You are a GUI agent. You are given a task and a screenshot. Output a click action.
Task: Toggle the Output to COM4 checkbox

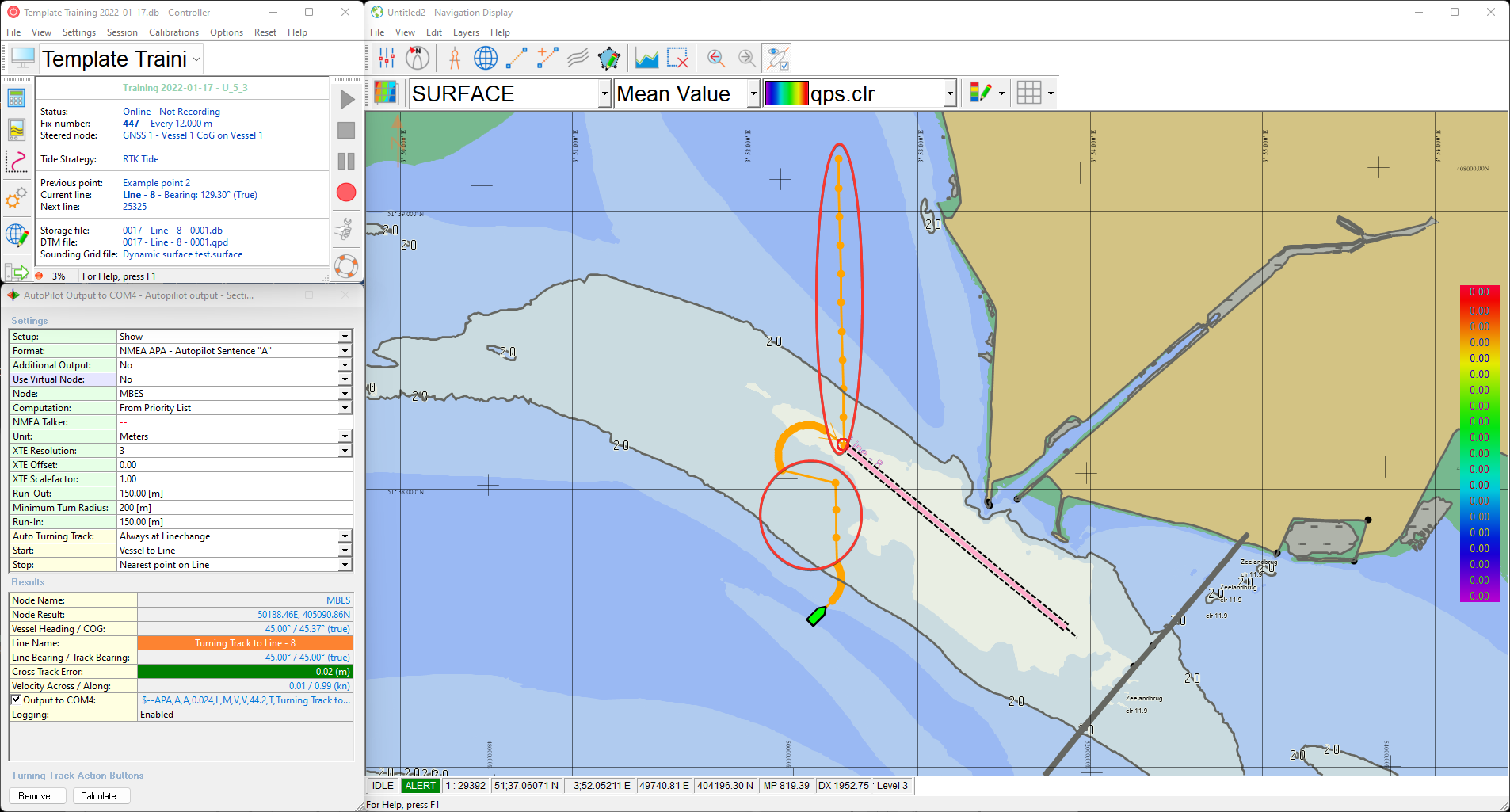point(16,700)
